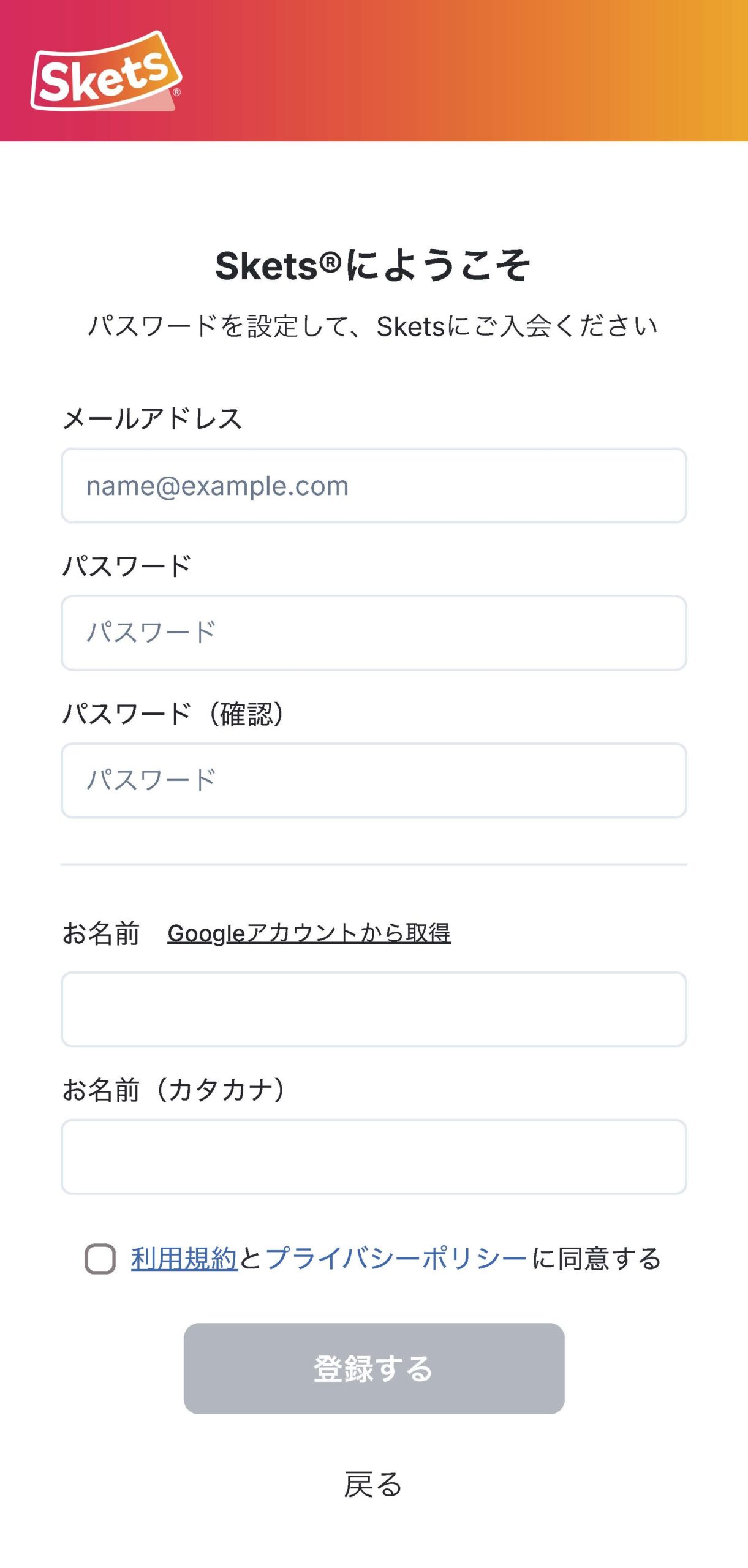The height and width of the screenshot is (1568, 748).
Task: Click the first パスワード input field
Action: (x=374, y=633)
